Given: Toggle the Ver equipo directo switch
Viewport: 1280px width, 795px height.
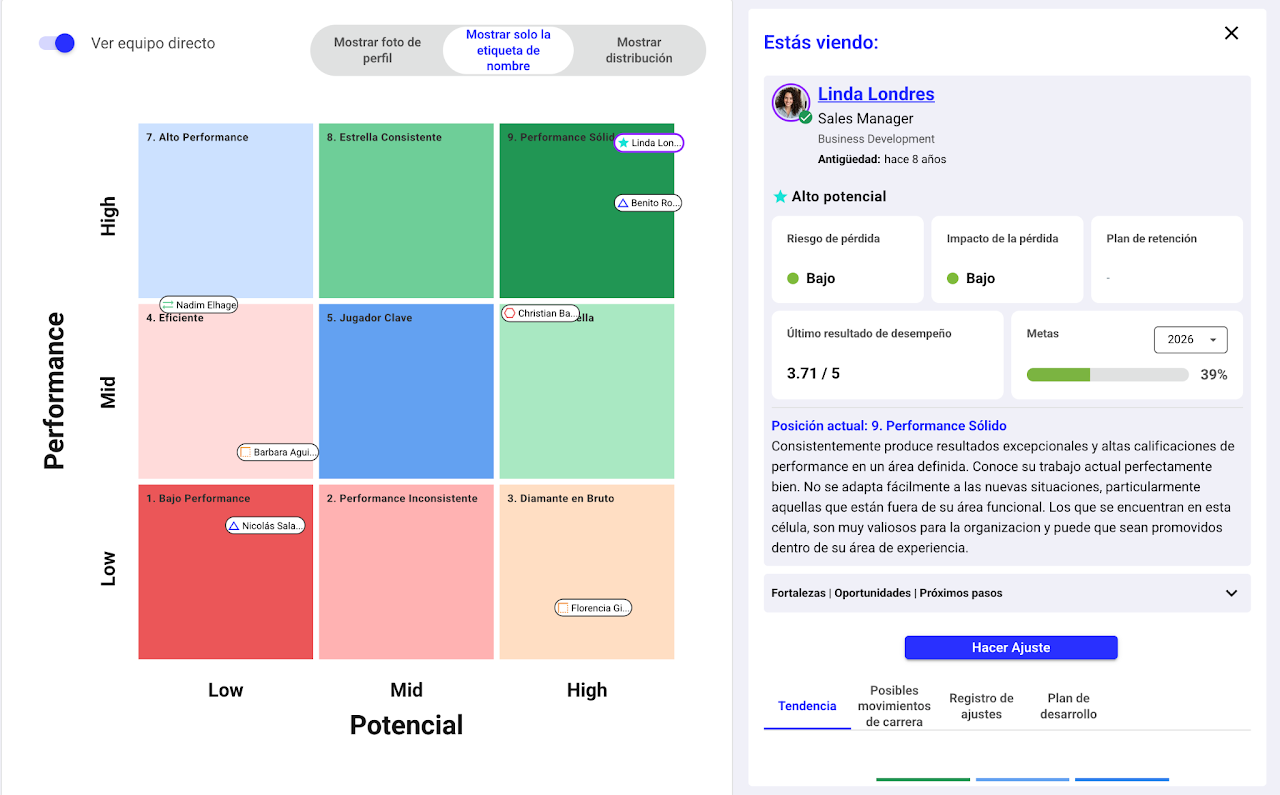Looking at the screenshot, I should point(57,43).
